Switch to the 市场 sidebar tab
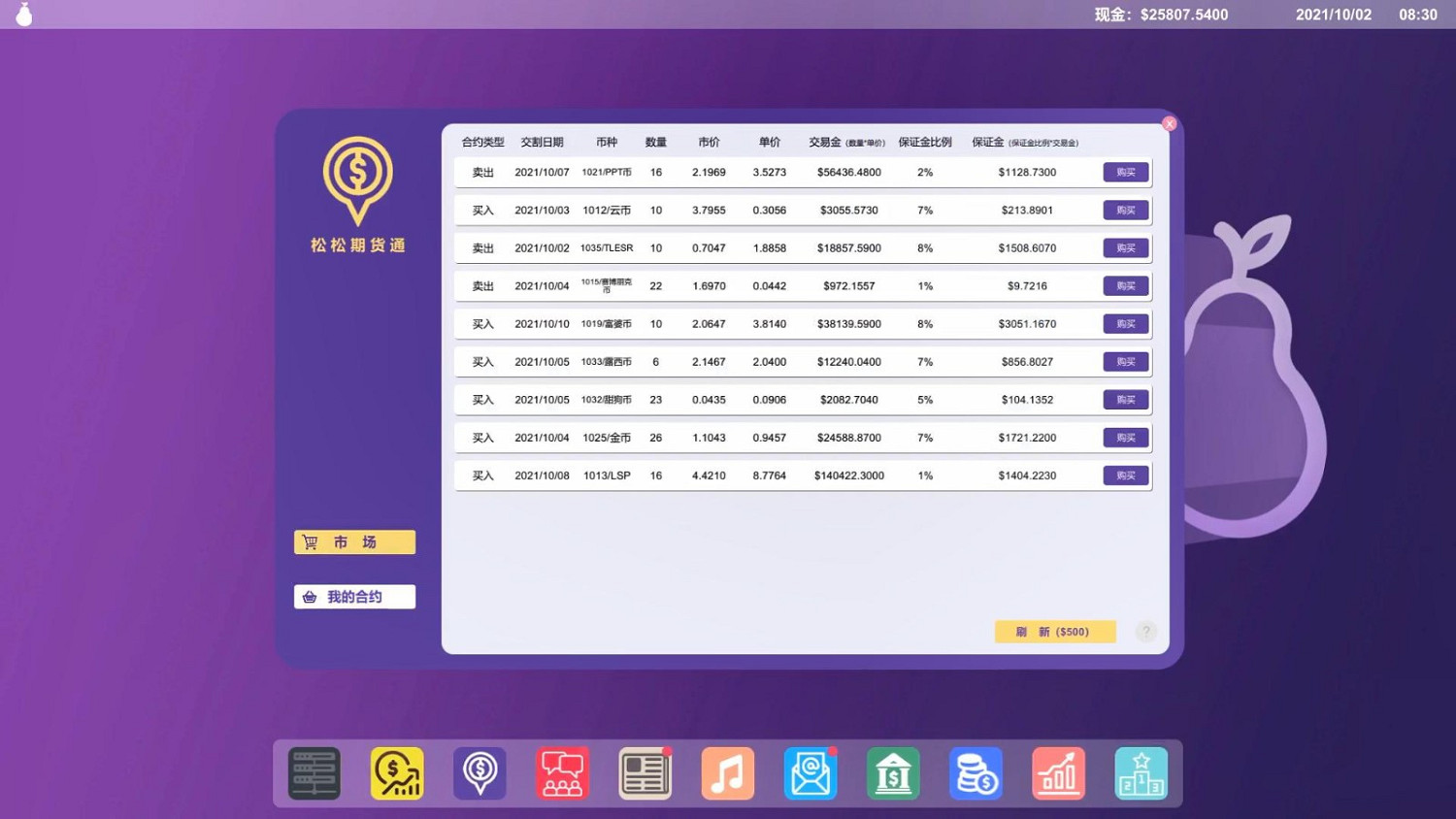This screenshot has height=819, width=1456. 354,542
